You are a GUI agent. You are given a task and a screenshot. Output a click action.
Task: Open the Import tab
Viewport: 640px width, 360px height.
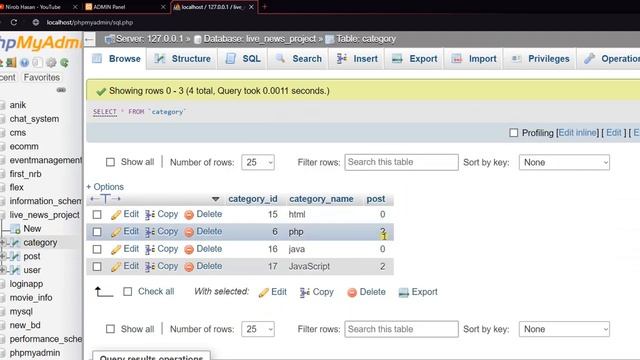pos(474,59)
